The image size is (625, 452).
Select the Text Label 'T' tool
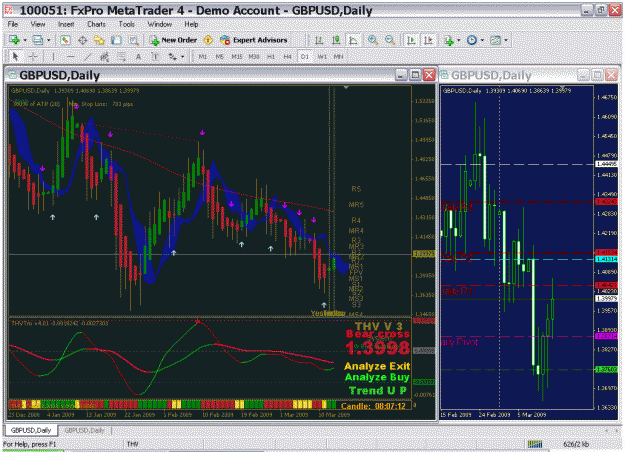coord(155,57)
